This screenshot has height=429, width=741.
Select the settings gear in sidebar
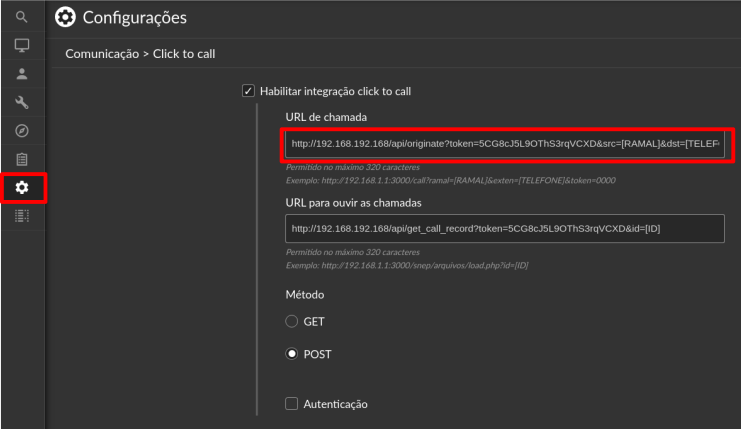pyautogui.click(x=22, y=188)
